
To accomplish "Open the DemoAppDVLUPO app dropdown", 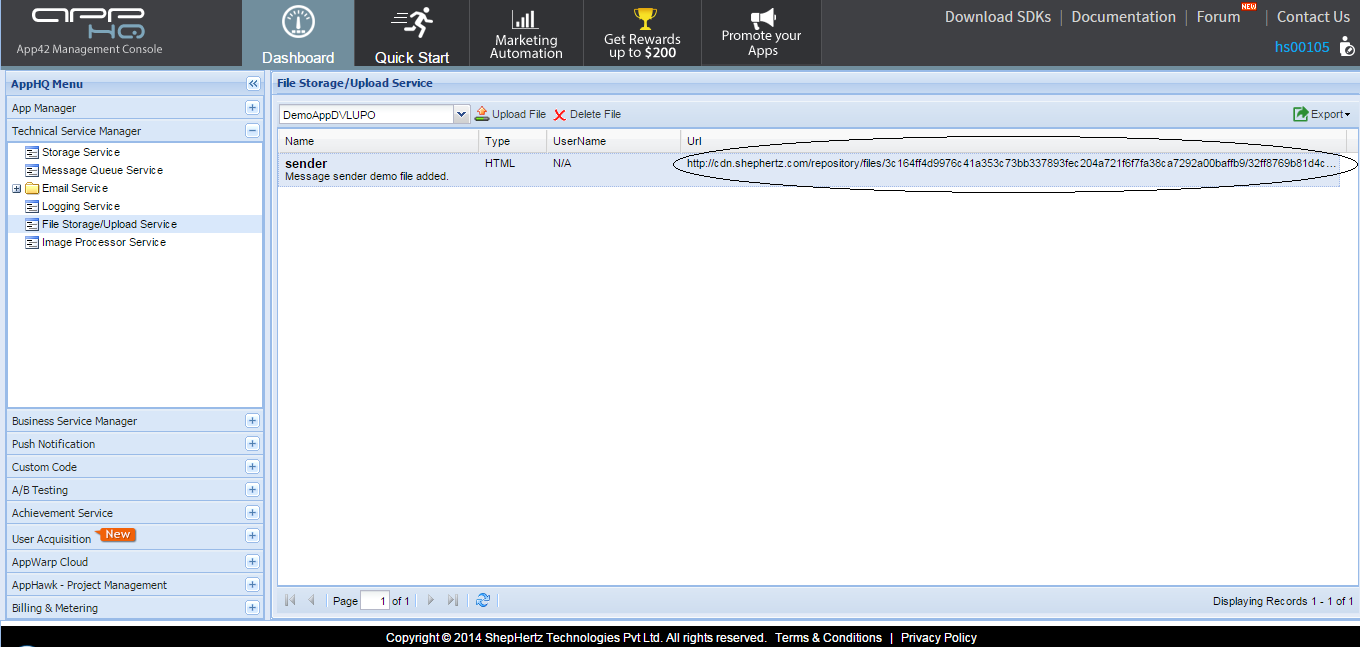I will [461, 114].
